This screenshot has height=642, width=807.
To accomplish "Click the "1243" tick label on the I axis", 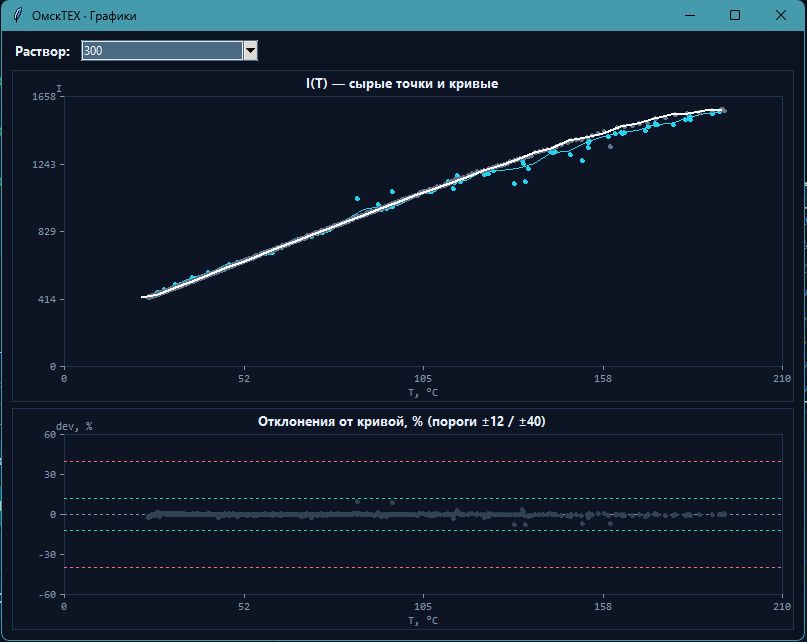I will click(44, 164).
